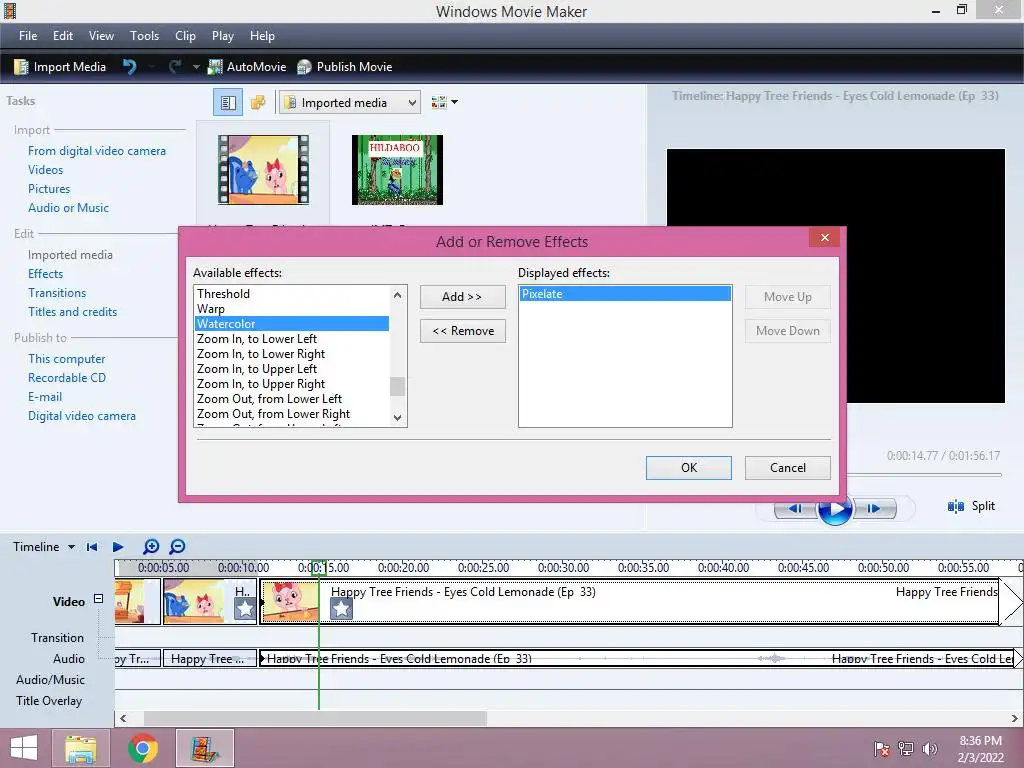1024x768 pixels.
Task: Open the Effects task link
Action: point(45,274)
